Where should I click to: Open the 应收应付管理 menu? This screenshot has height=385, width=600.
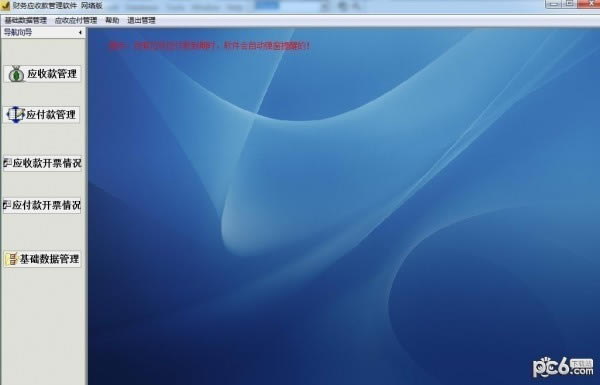(76, 20)
